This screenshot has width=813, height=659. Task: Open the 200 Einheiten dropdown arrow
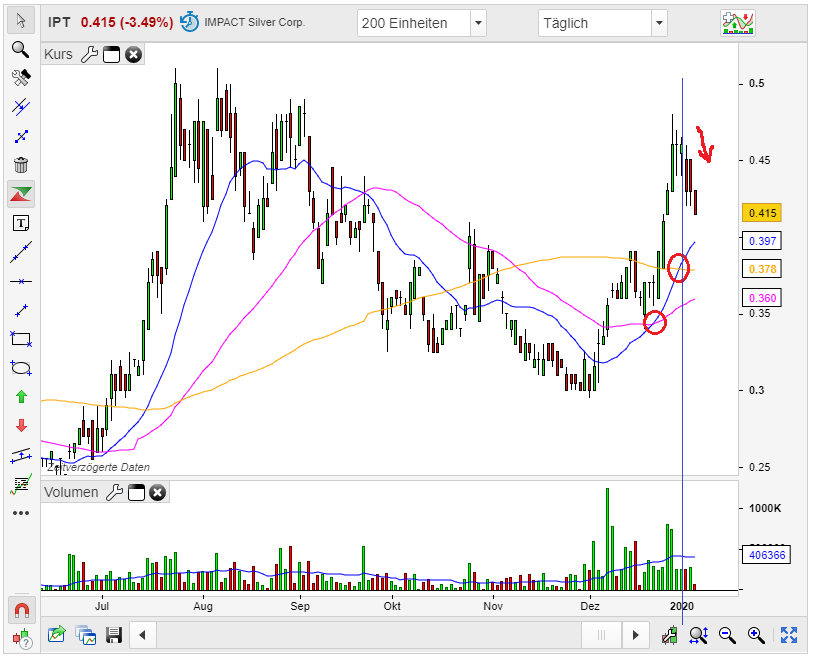pyautogui.click(x=478, y=23)
